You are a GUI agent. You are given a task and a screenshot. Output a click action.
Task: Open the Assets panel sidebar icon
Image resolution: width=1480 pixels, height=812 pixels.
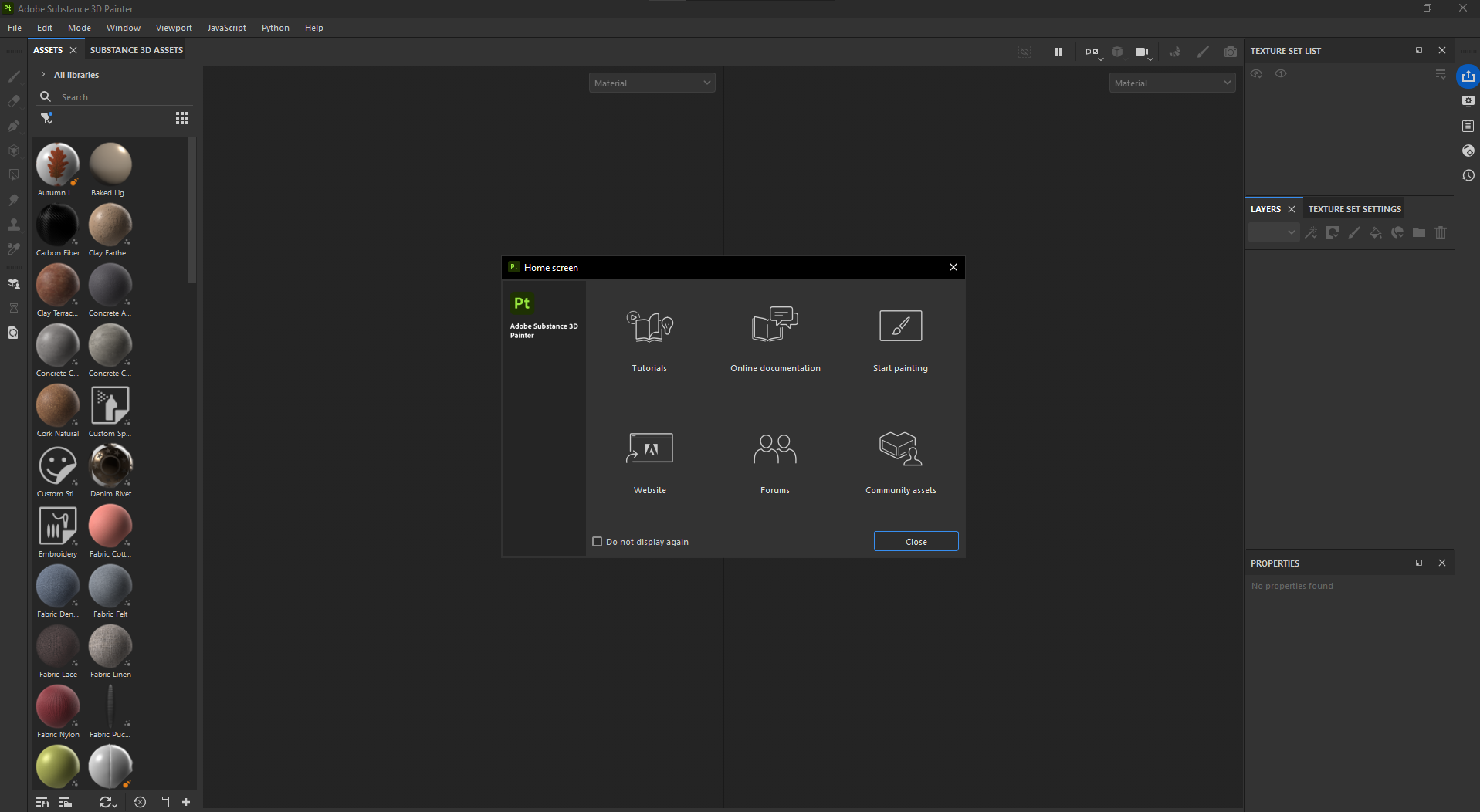pyautogui.click(x=13, y=284)
